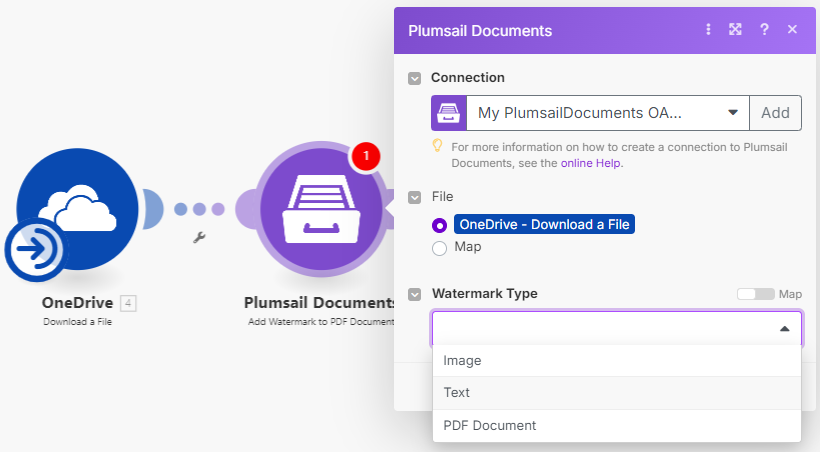Select the Plumsail Documents module

(321, 209)
